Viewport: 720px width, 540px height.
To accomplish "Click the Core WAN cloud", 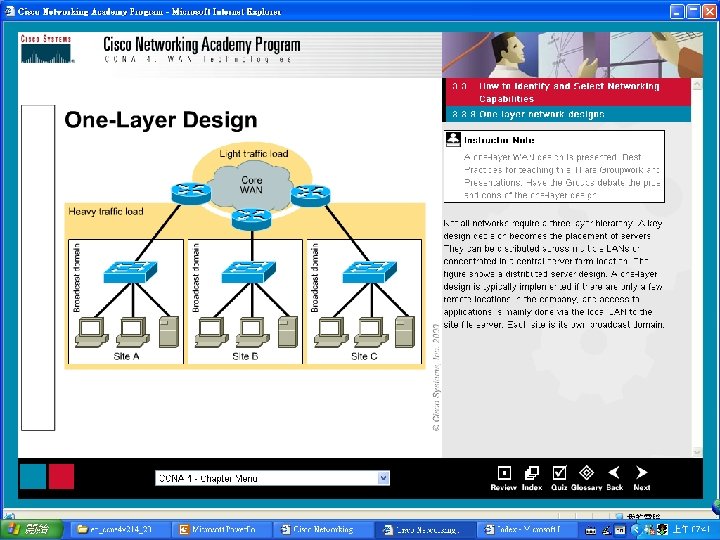I will tap(251, 186).
